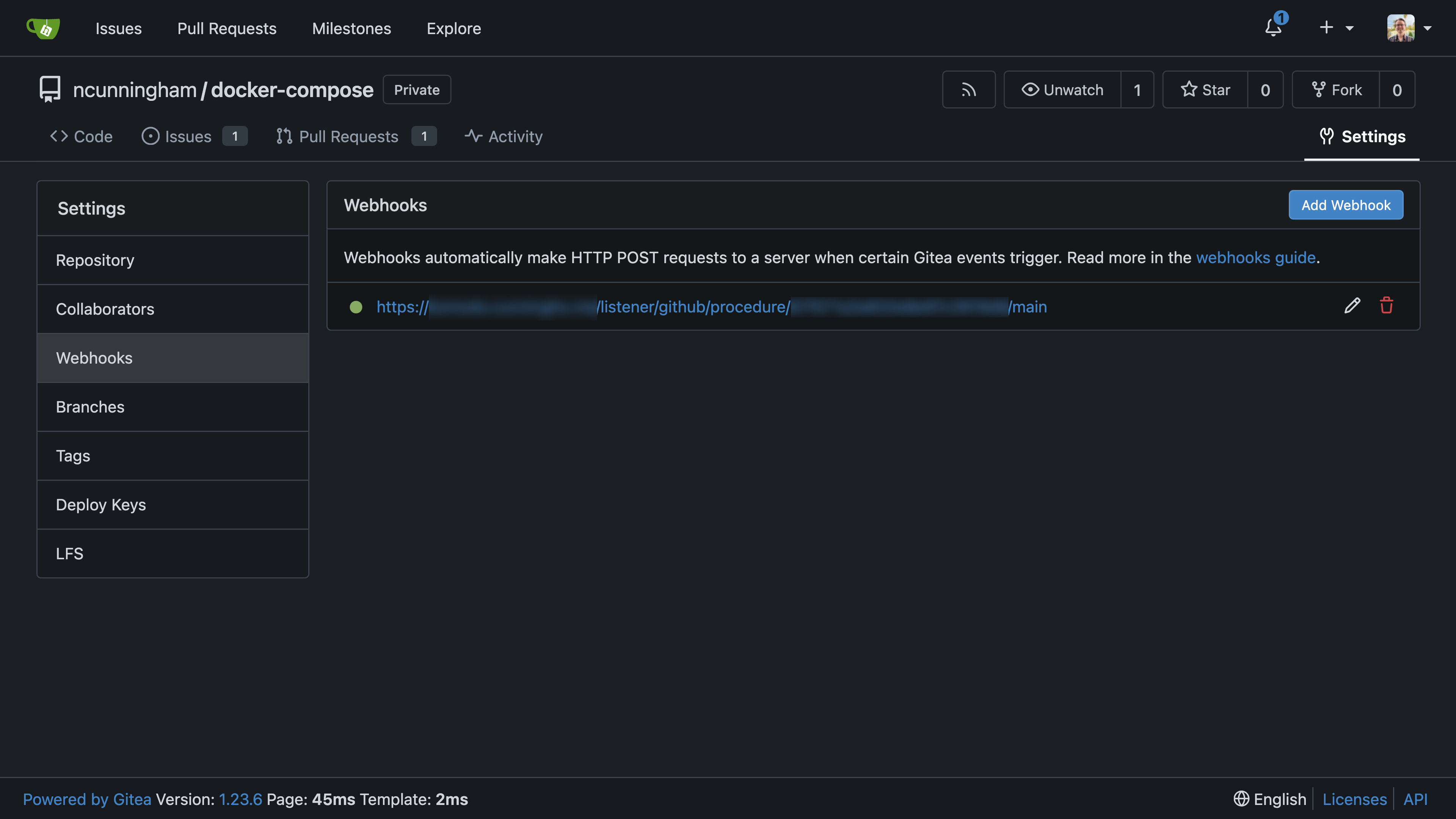Click the language globe icon
The image size is (1456, 819).
point(1241,799)
